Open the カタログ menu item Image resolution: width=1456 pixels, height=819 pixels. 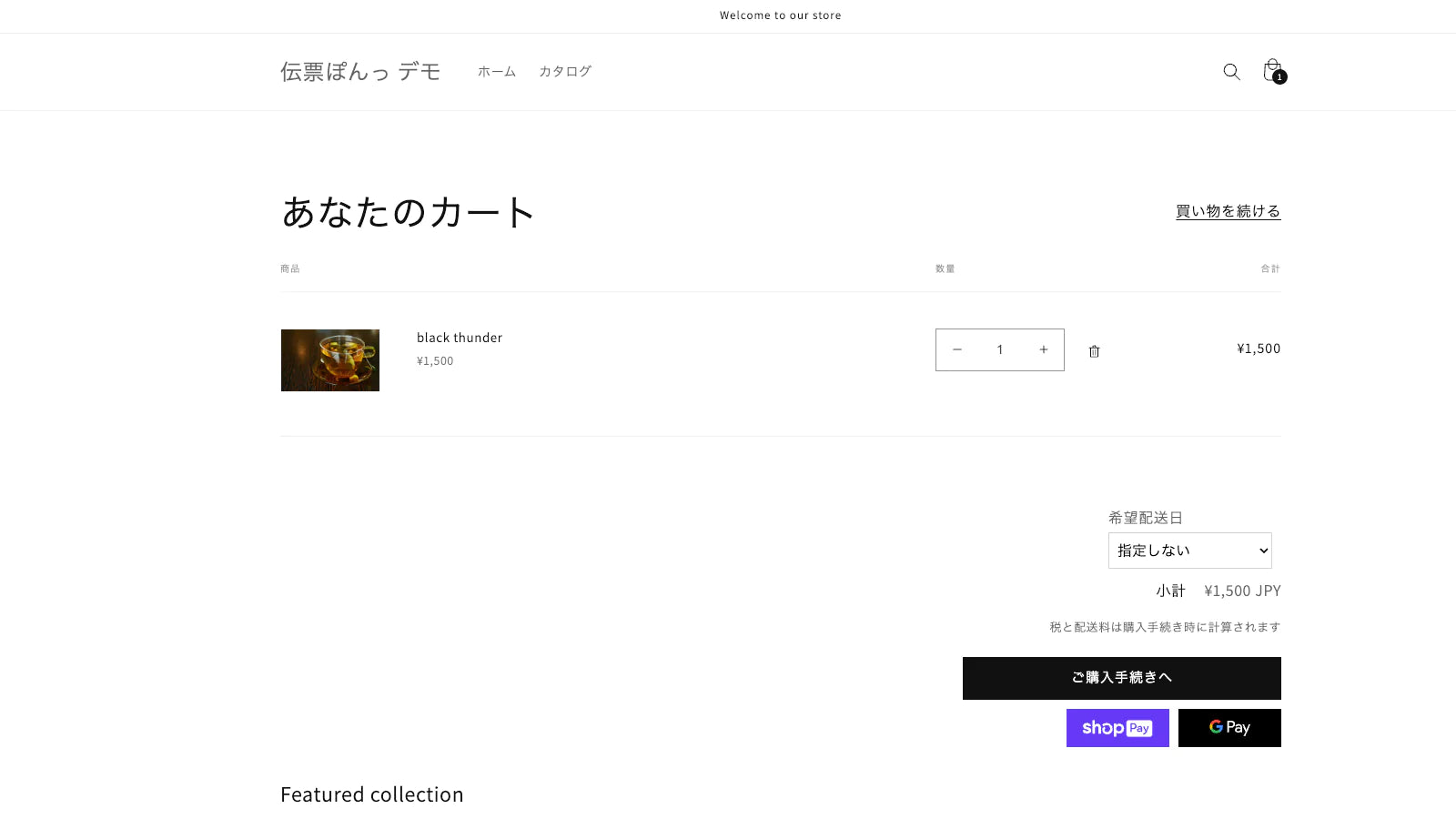[565, 71]
